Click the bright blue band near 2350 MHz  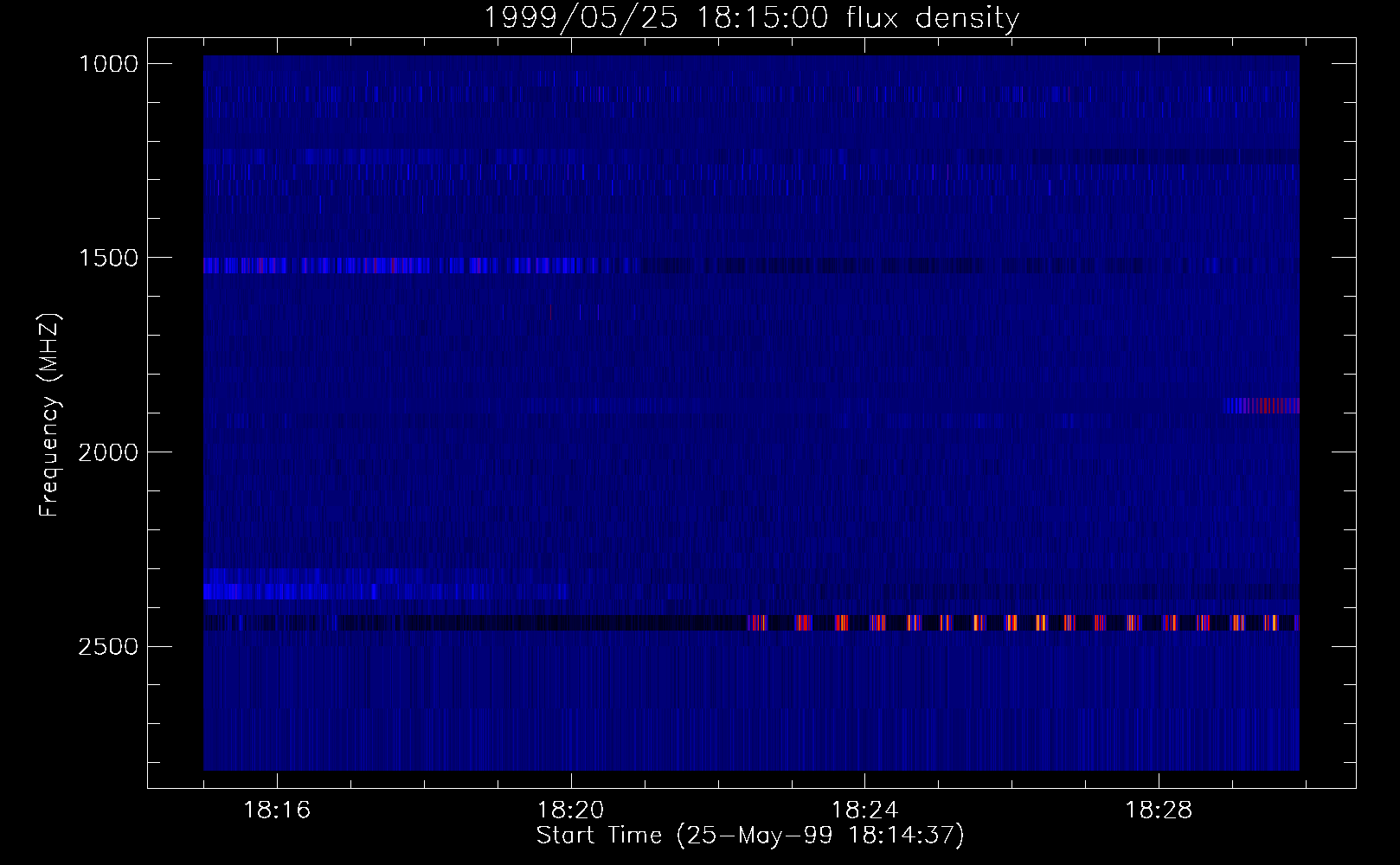(385, 592)
